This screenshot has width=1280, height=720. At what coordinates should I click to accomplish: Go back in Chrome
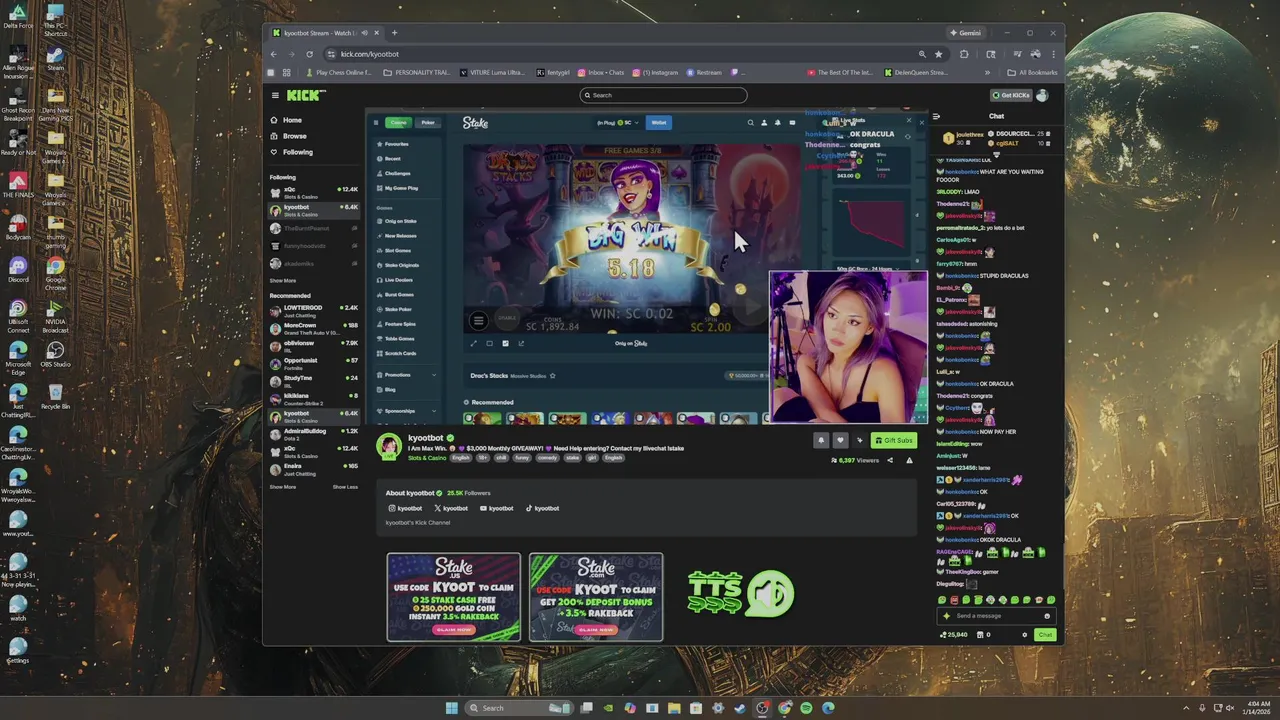274,54
